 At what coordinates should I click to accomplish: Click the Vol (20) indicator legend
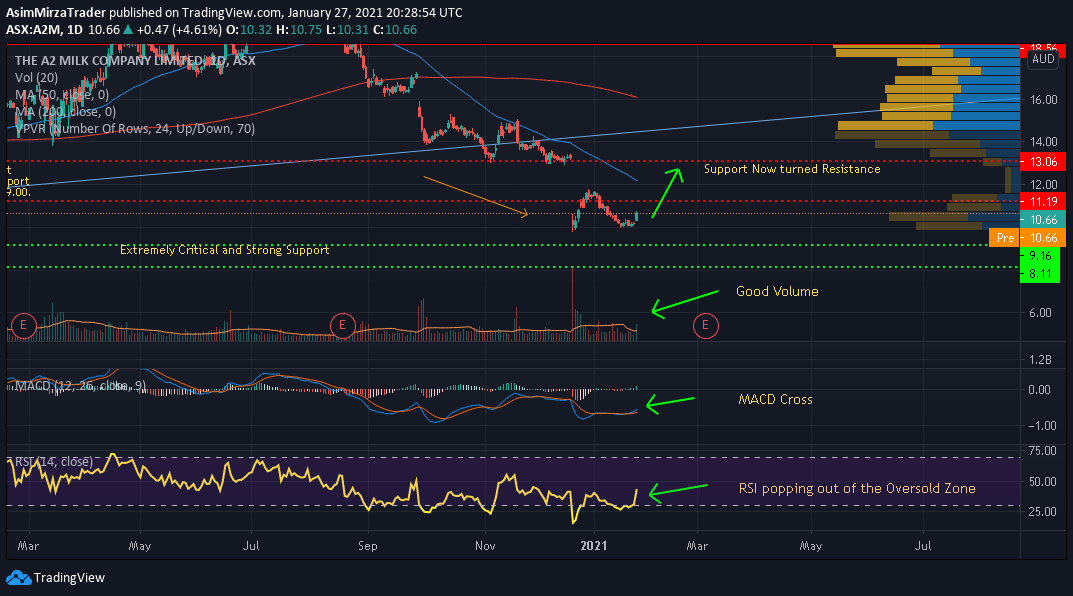point(36,77)
